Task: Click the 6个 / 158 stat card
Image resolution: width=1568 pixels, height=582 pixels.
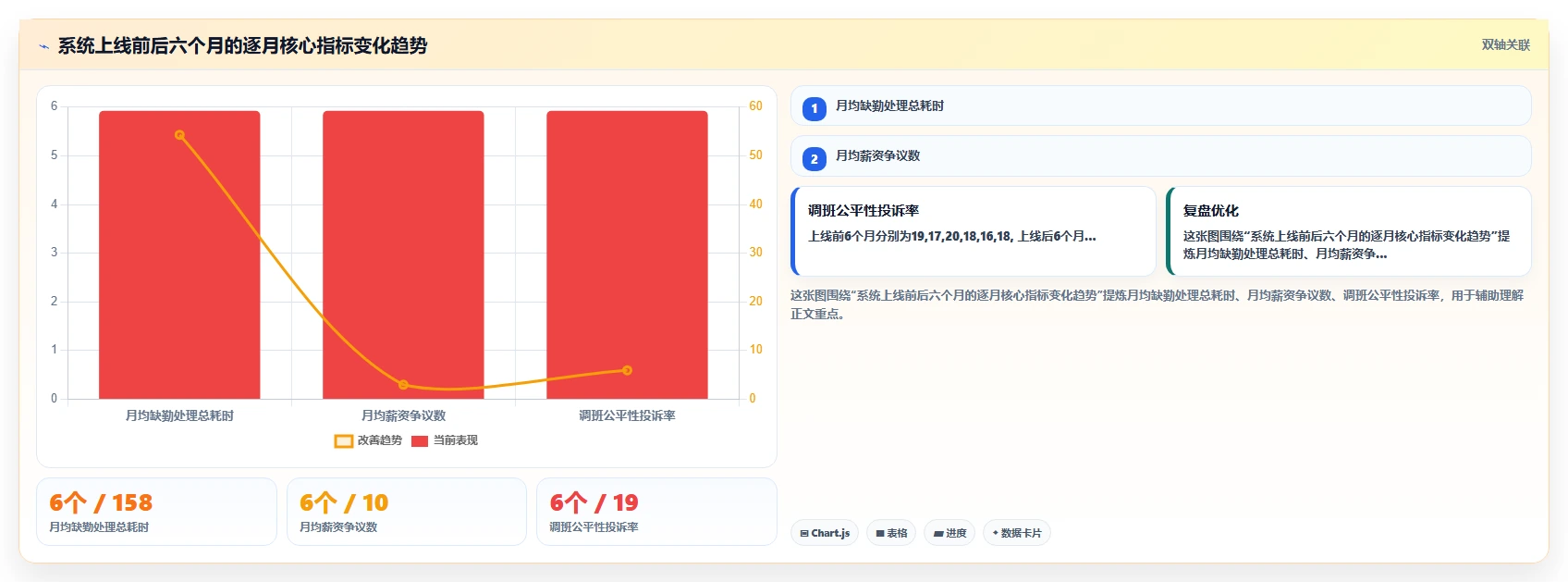Action: tap(156, 512)
